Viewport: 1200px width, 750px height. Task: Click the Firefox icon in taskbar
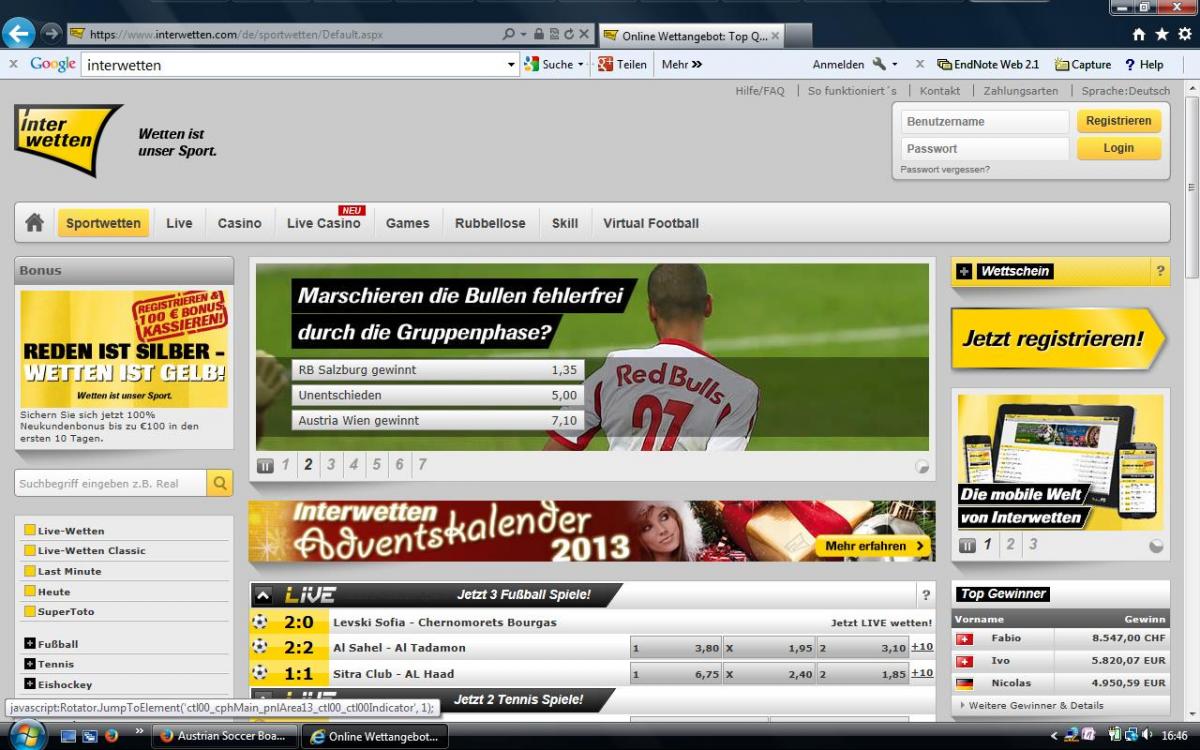point(111,736)
